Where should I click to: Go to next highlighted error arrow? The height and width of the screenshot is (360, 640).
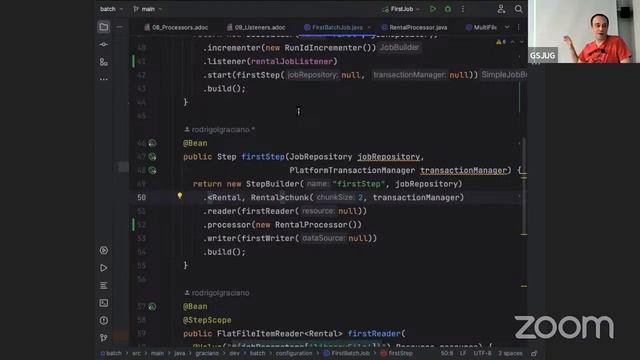click(522, 42)
